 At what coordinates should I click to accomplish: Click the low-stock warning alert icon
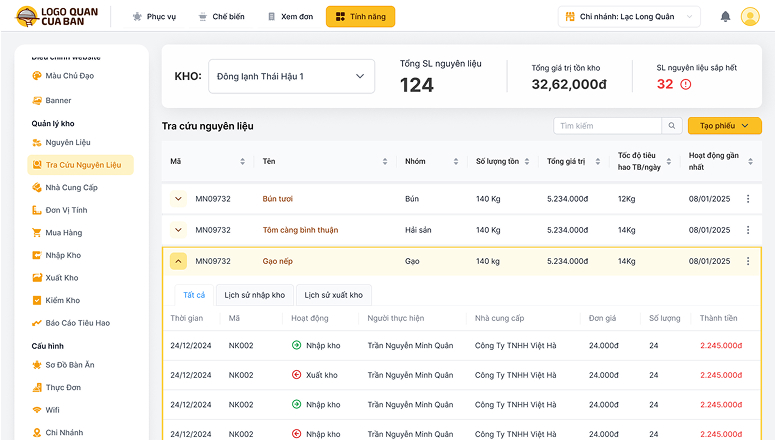coord(685,84)
